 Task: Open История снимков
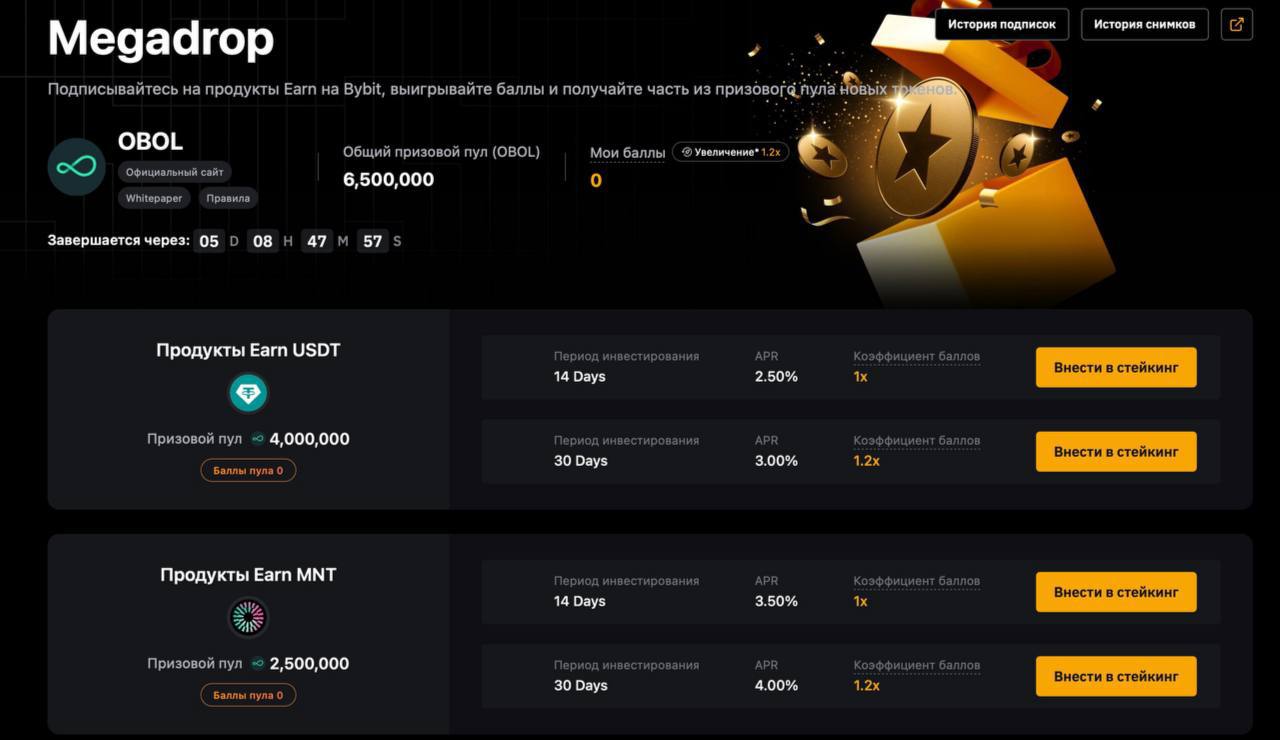click(1144, 24)
